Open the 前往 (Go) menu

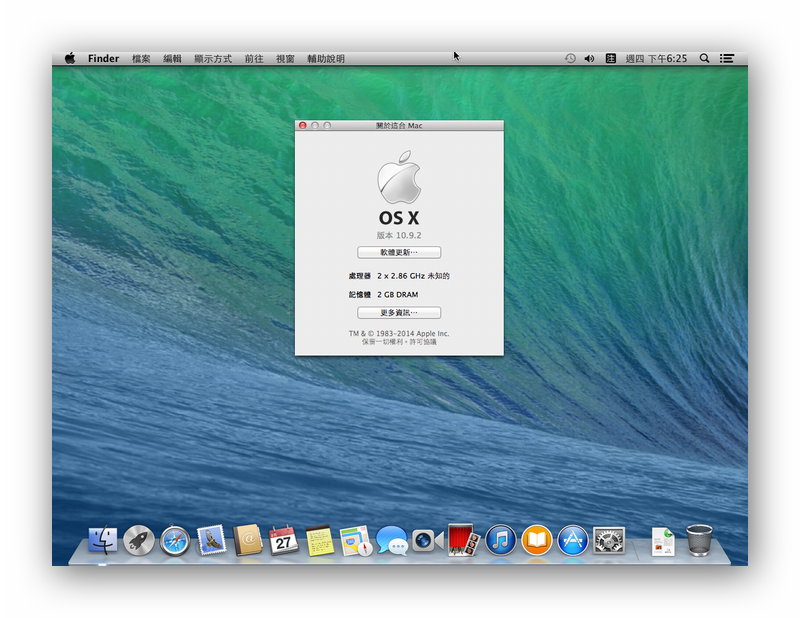tap(254, 59)
